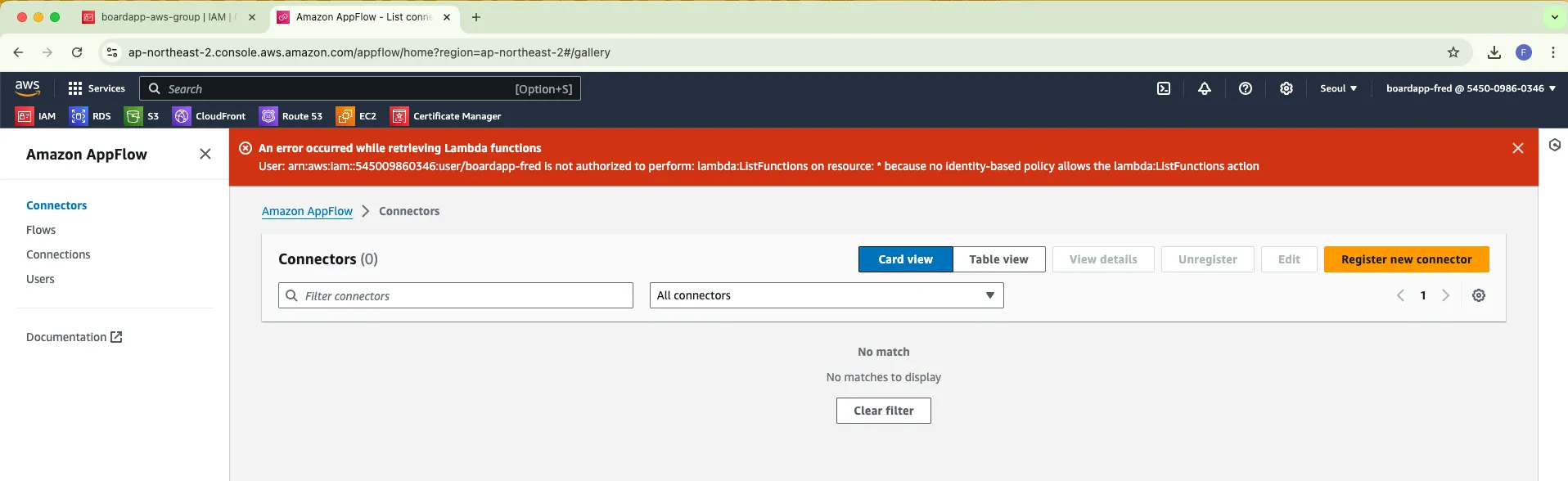
Task: Go to Flows in sidebar
Action: (x=41, y=230)
